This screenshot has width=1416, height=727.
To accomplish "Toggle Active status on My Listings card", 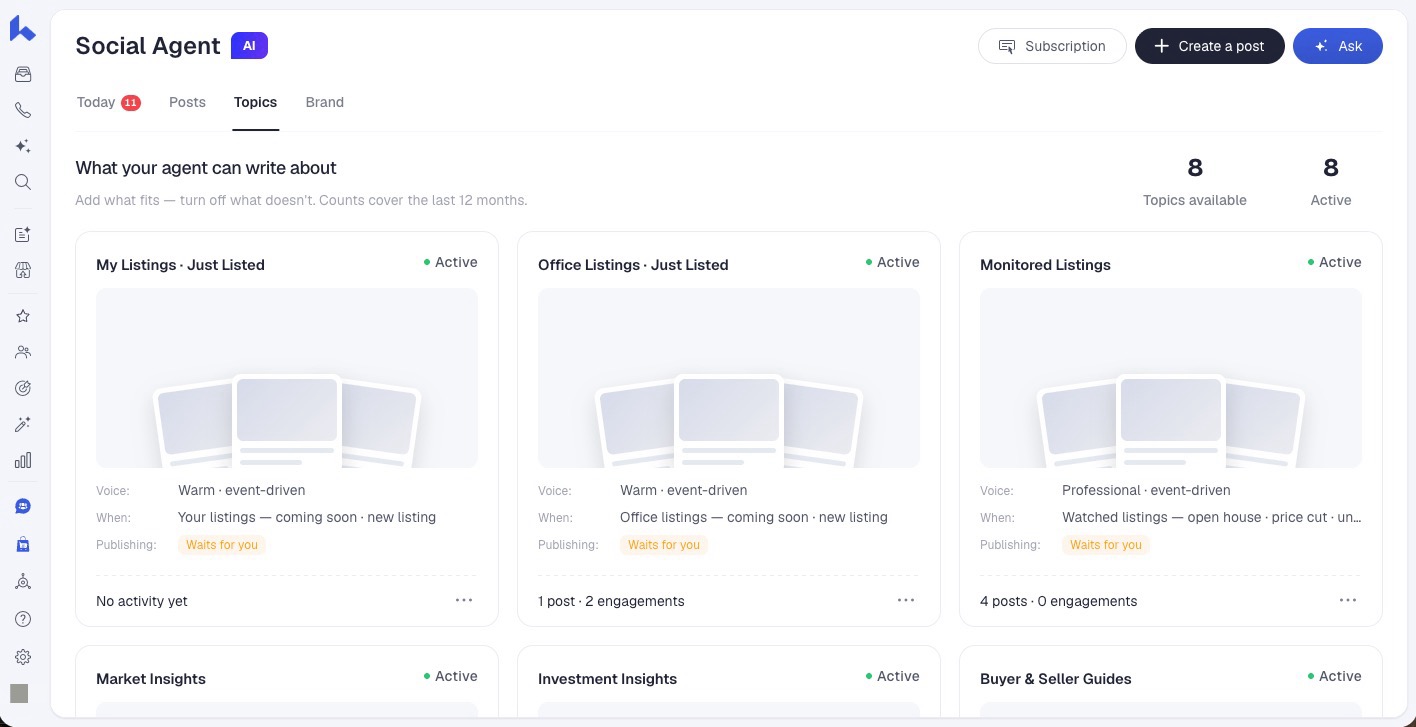I will 450,262.
